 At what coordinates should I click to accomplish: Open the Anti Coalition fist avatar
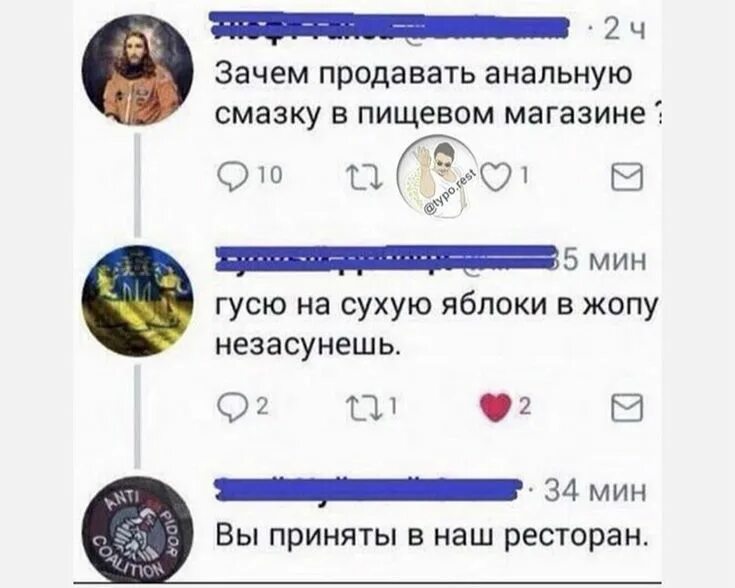tap(137, 531)
